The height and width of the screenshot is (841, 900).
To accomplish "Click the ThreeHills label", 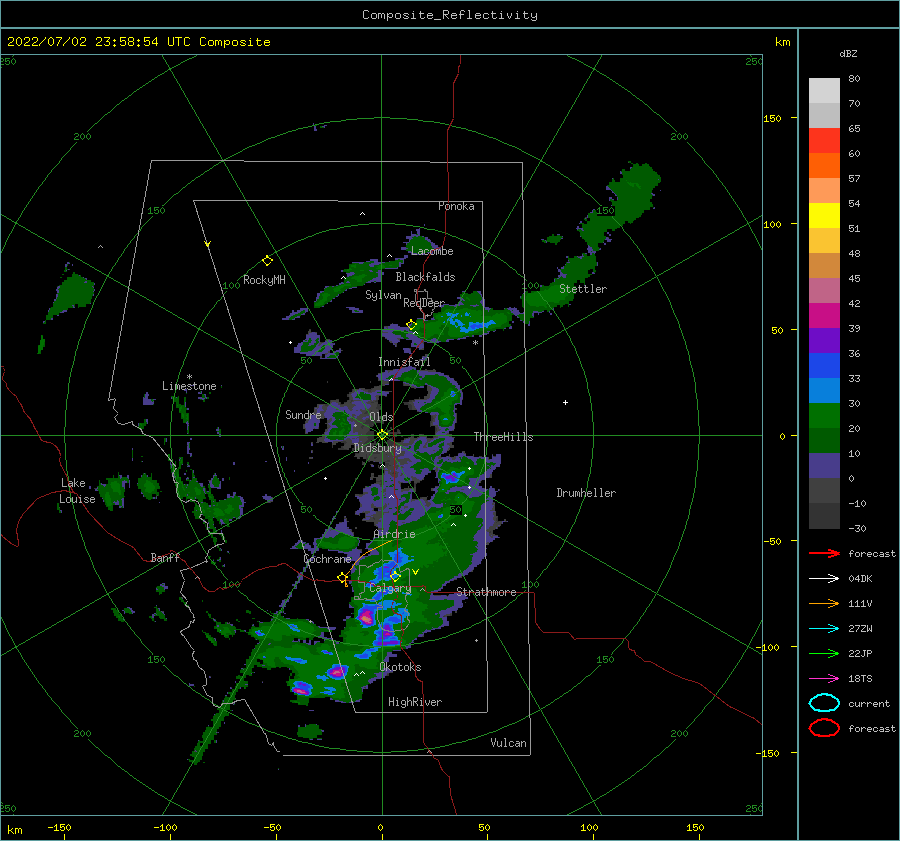I will coord(503,437).
